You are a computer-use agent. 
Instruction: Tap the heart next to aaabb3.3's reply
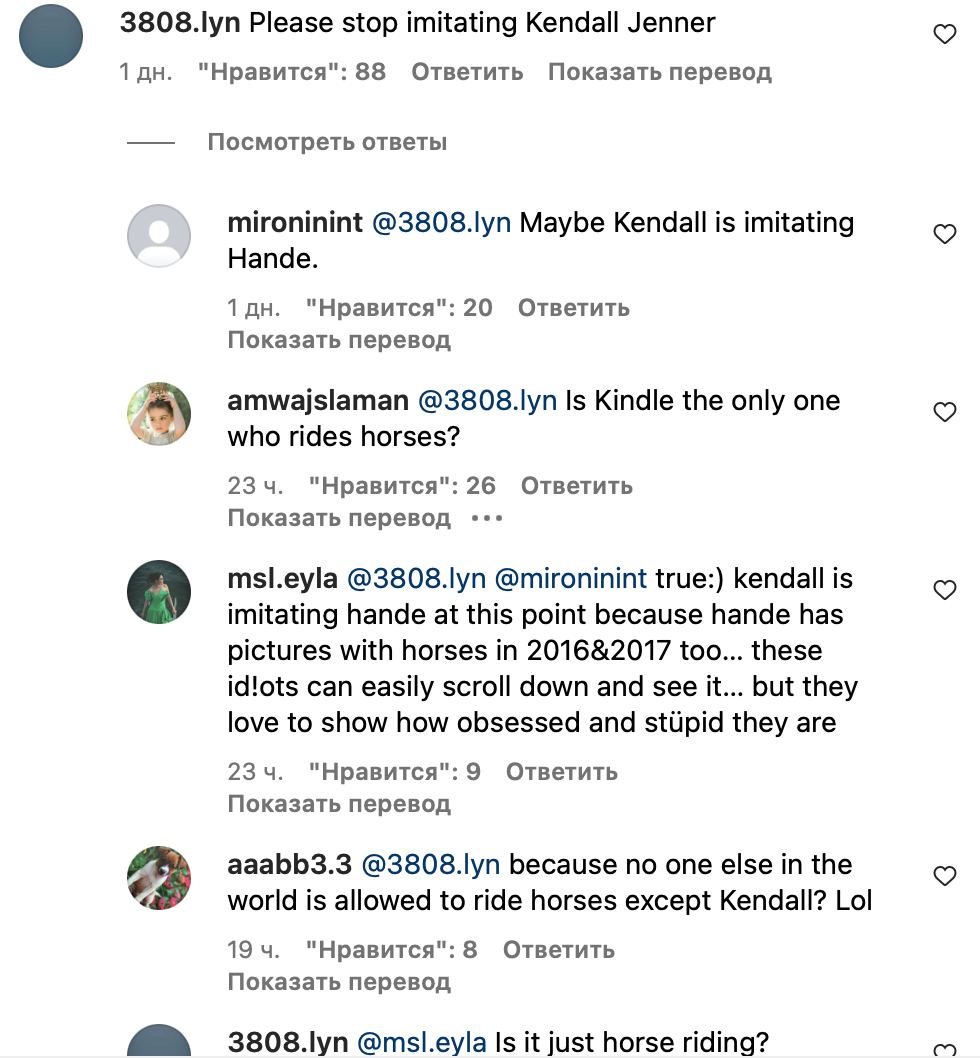pos(944,876)
